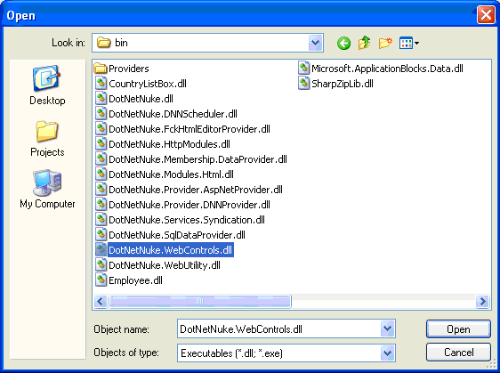This screenshot has height=373, width=500.
Task: Click the Cancel button
Action: click(x=458, y=352)
